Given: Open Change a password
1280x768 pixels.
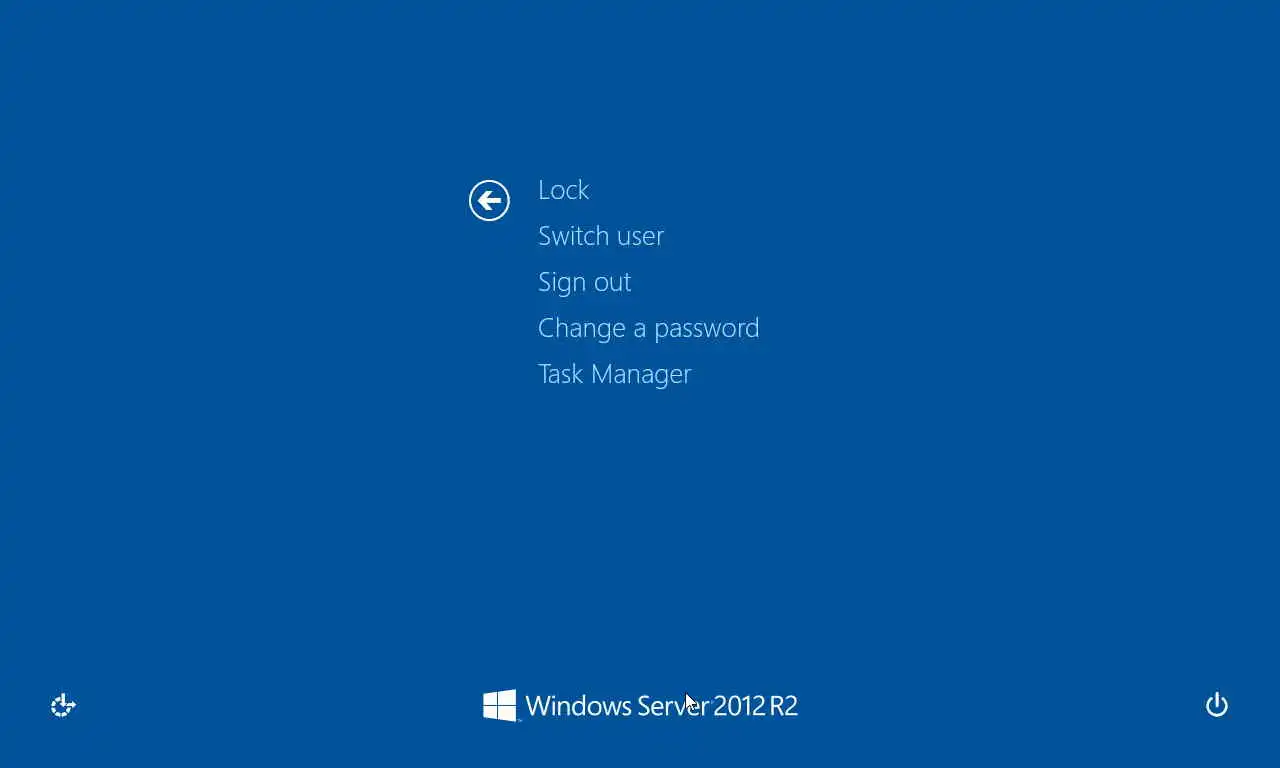Looking at the screenshot, I should (x=649, y=328).
